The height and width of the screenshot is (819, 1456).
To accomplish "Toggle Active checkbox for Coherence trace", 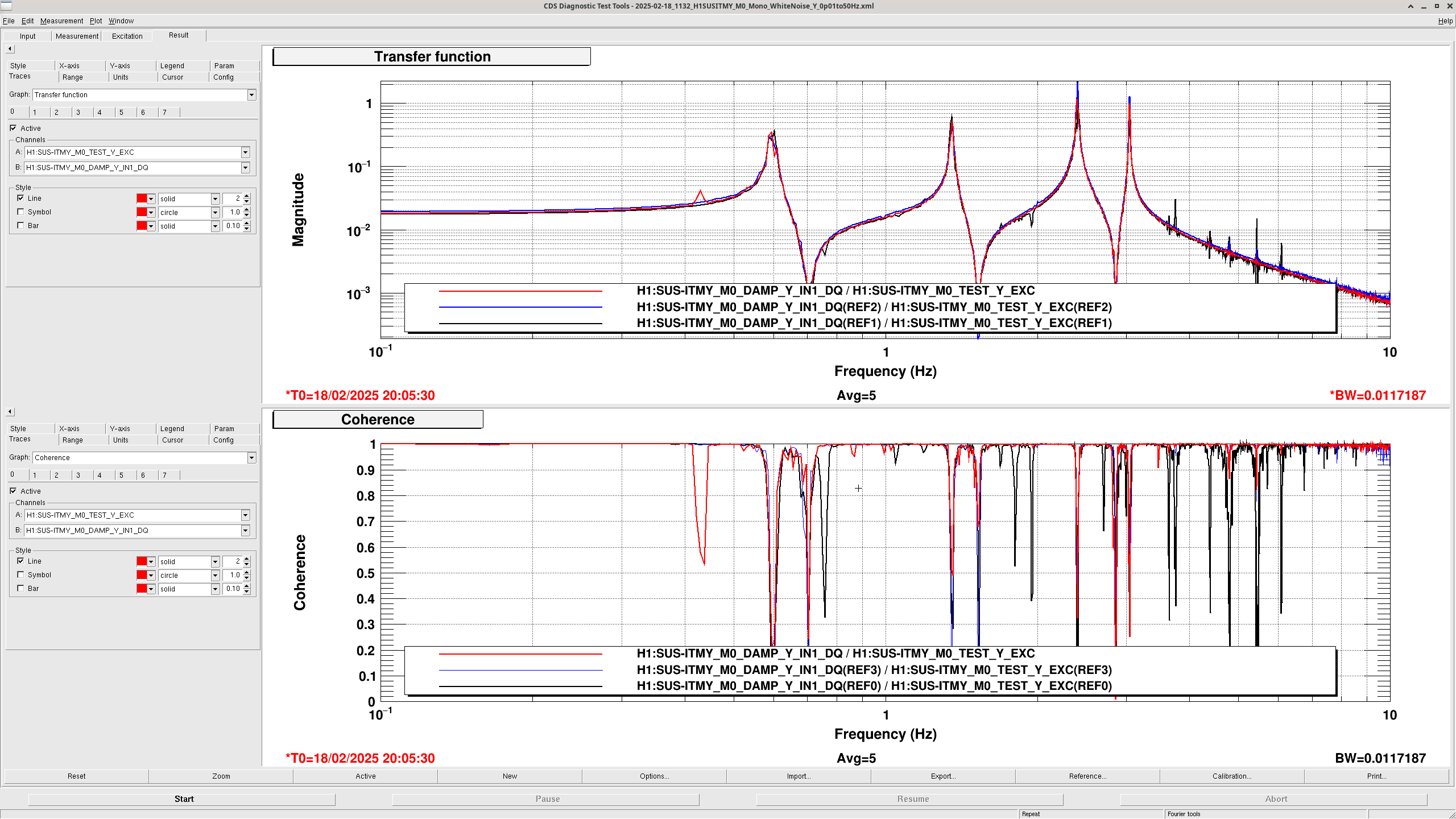I will [13, 491].
